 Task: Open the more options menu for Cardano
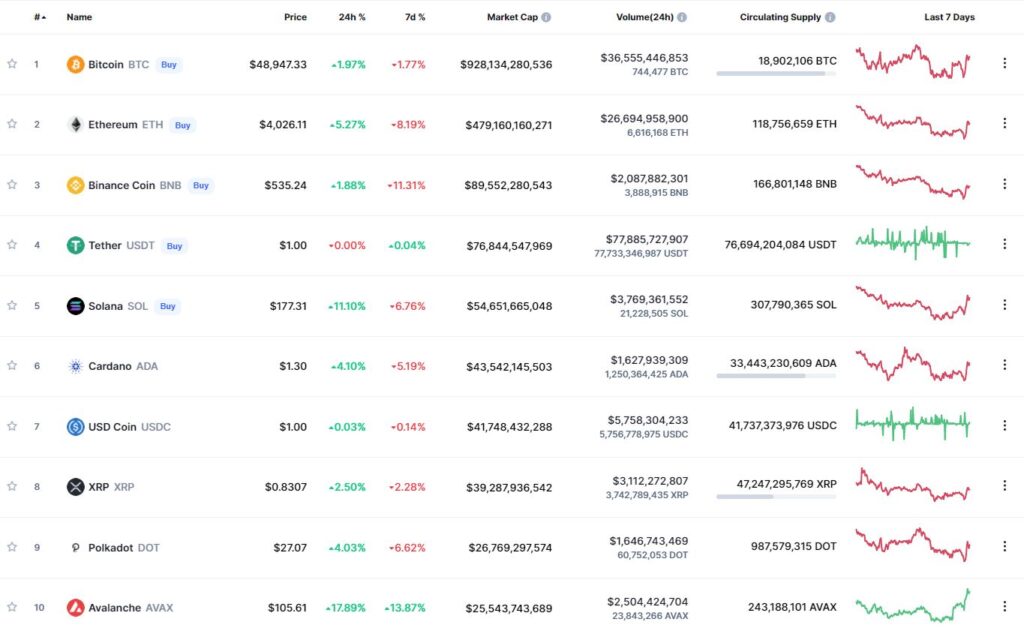click(1004, 364)
